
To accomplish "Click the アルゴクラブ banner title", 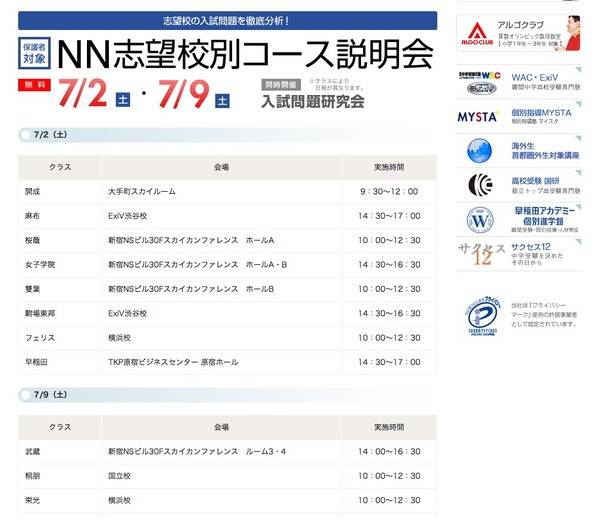I will point(520,25).
